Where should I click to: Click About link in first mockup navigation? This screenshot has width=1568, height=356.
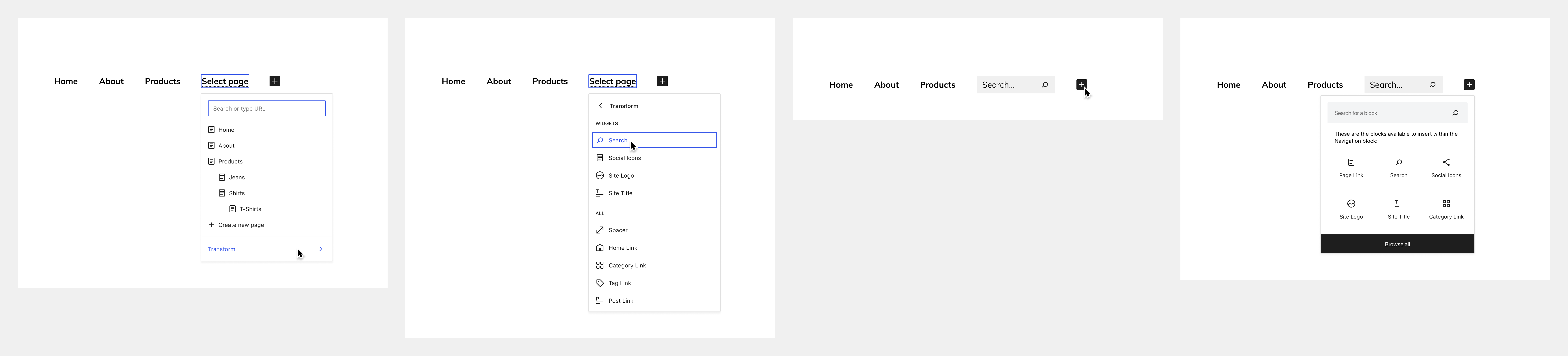[x=111, y=81]
